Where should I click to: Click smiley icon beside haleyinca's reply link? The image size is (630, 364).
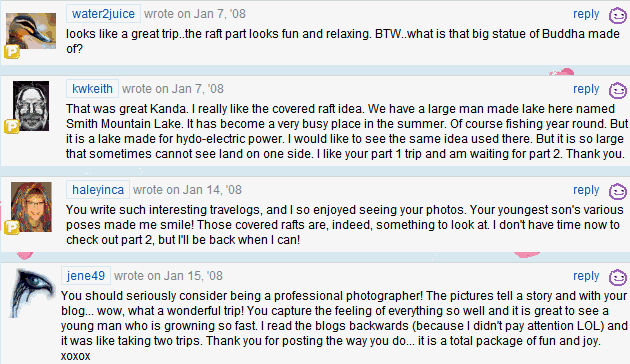pos(618,191)
